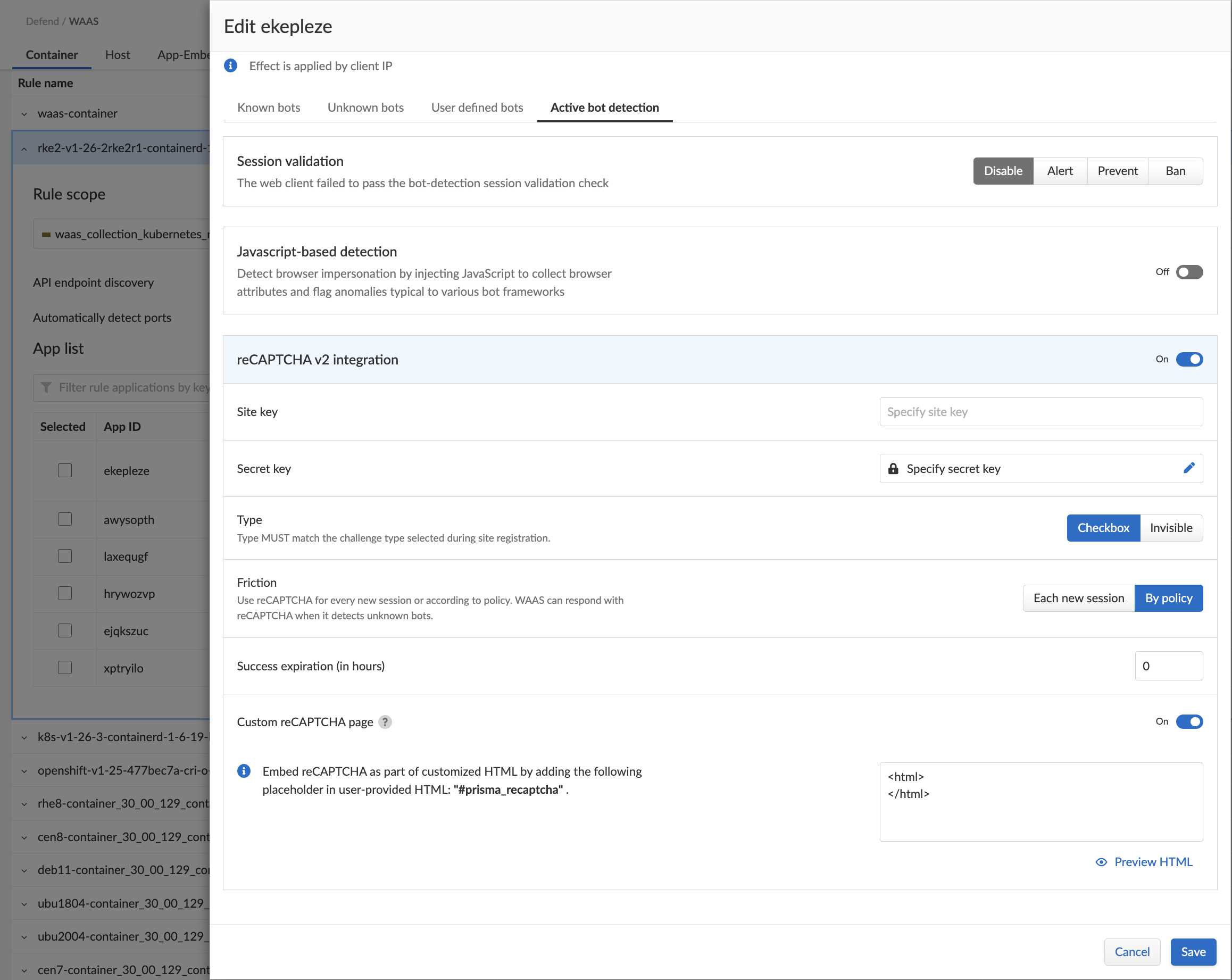Expand the waas-container rule
This screenshot has width=1232, height=980.
(x=24, y=114)
